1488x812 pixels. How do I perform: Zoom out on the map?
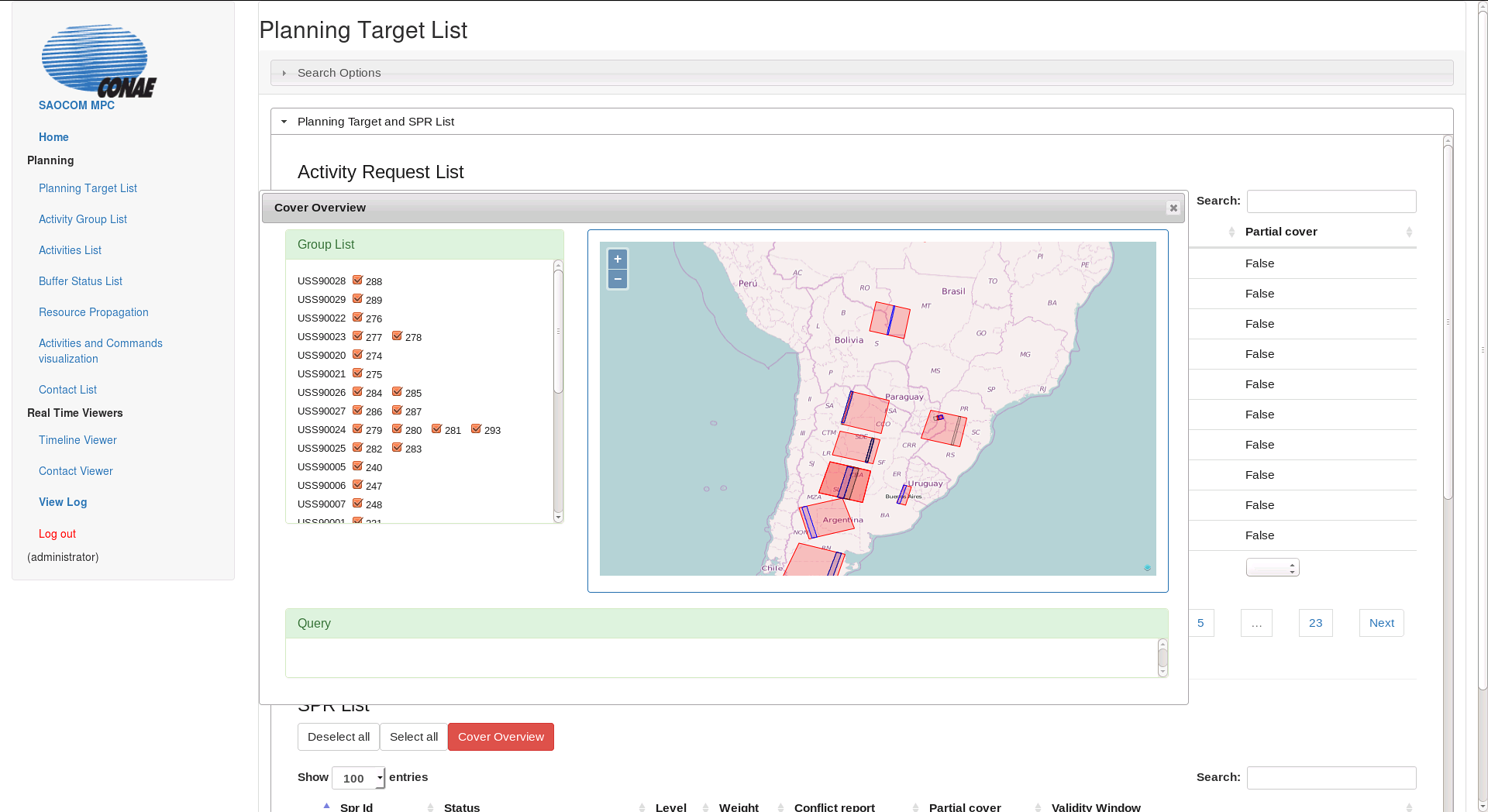click(617, 279)
